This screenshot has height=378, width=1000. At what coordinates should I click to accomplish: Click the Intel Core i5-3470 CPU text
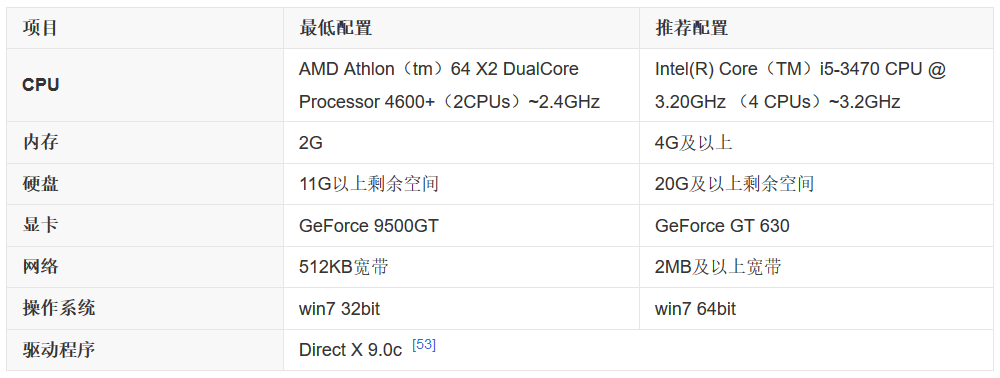800,85
